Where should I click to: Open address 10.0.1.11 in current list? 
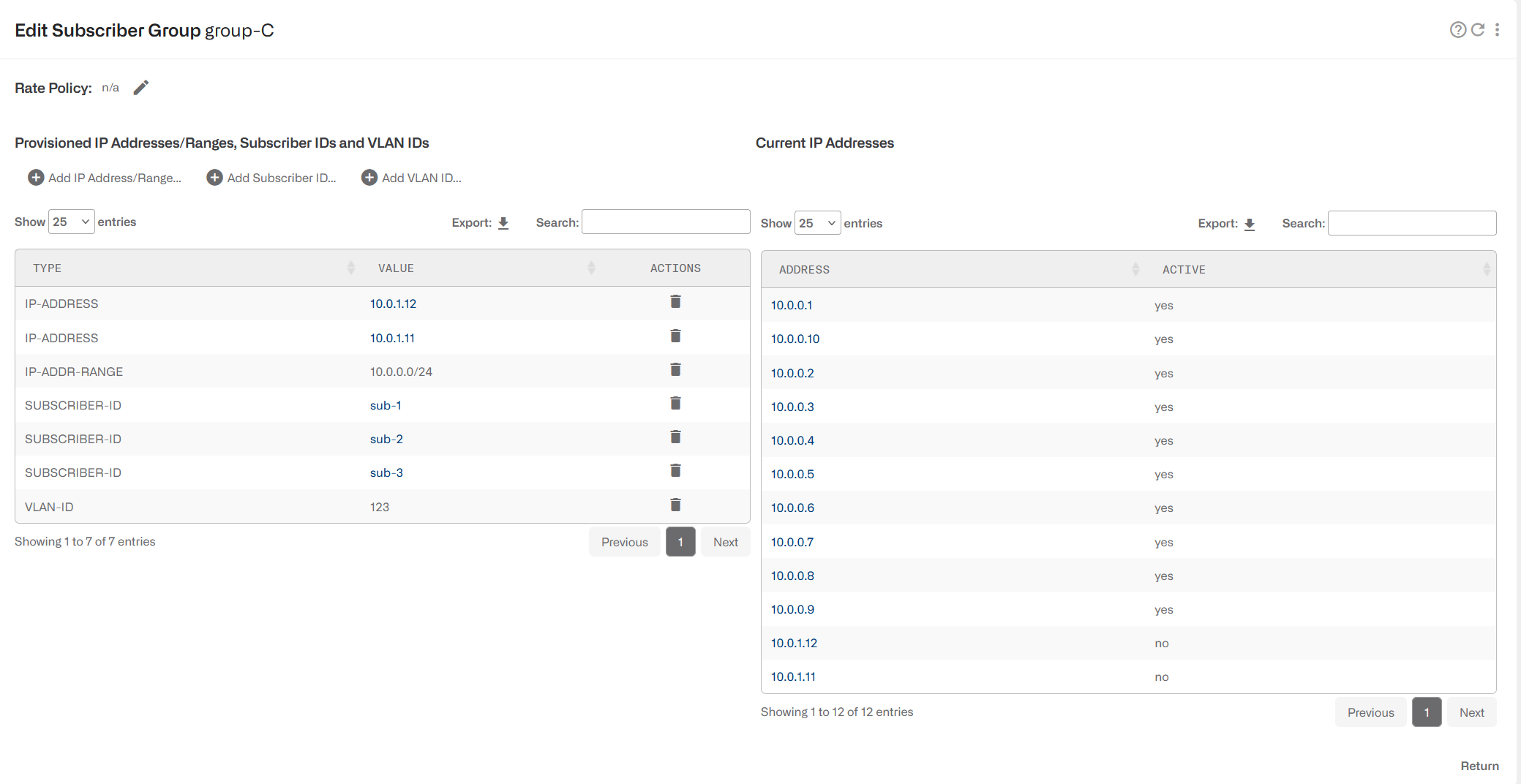(x=793, y=676)
